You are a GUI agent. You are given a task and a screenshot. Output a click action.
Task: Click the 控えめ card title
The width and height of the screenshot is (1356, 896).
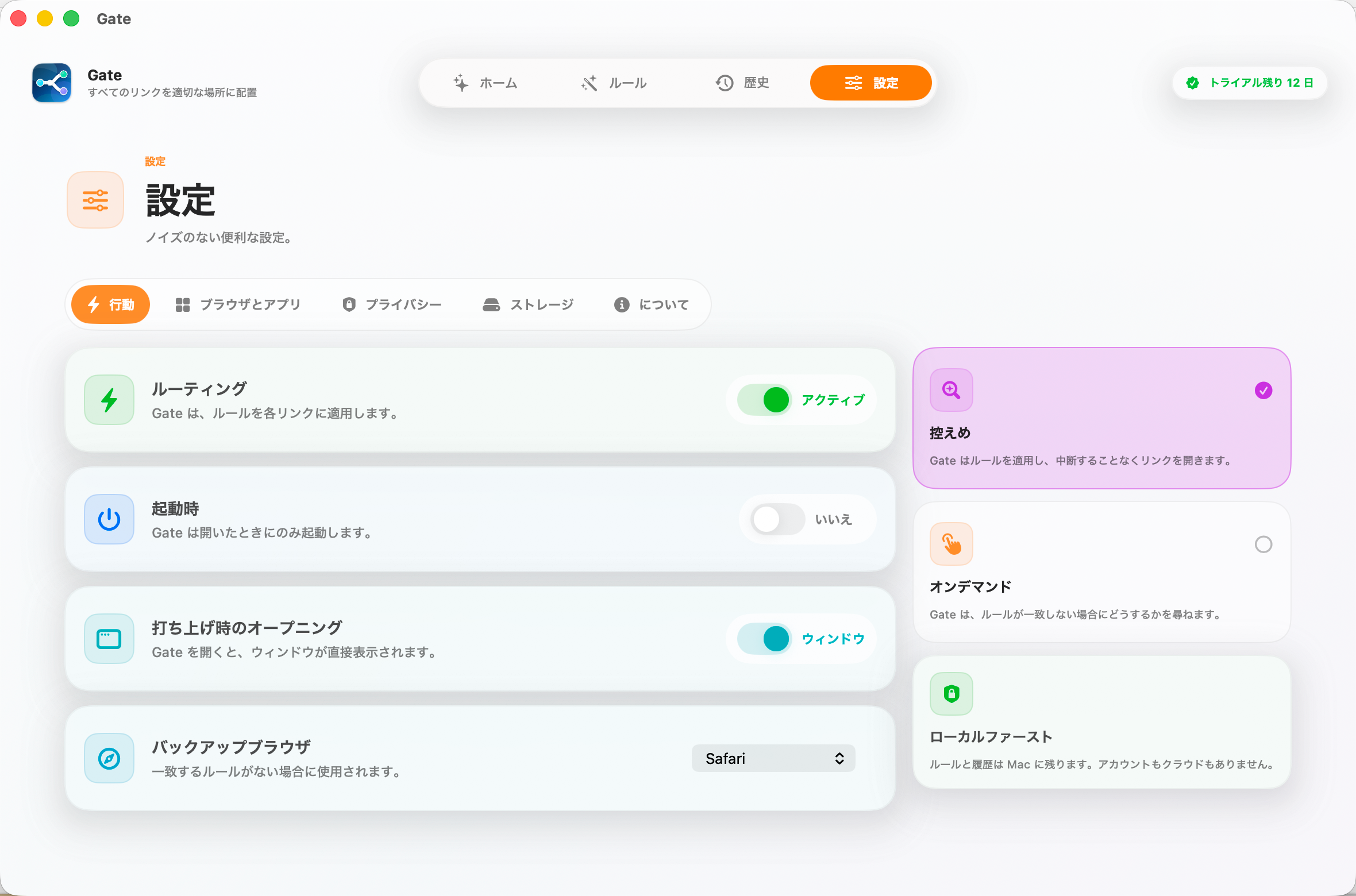[x=950, y=433]
